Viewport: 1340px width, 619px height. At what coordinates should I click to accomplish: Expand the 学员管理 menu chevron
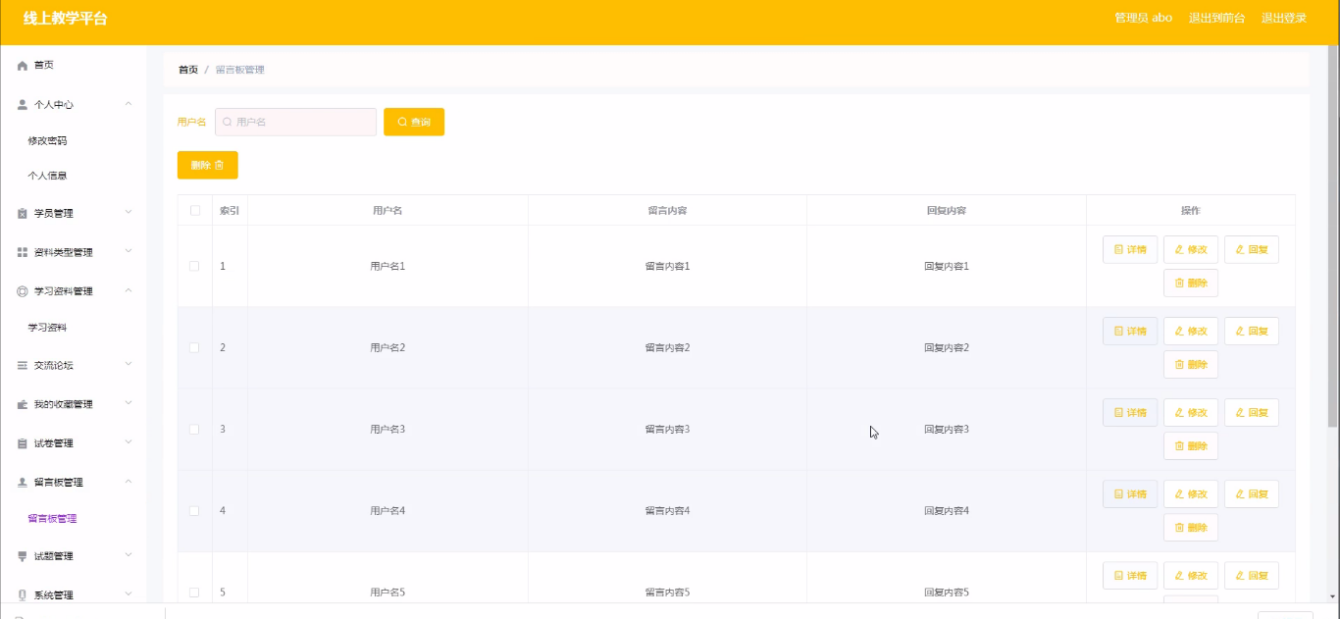128,213
